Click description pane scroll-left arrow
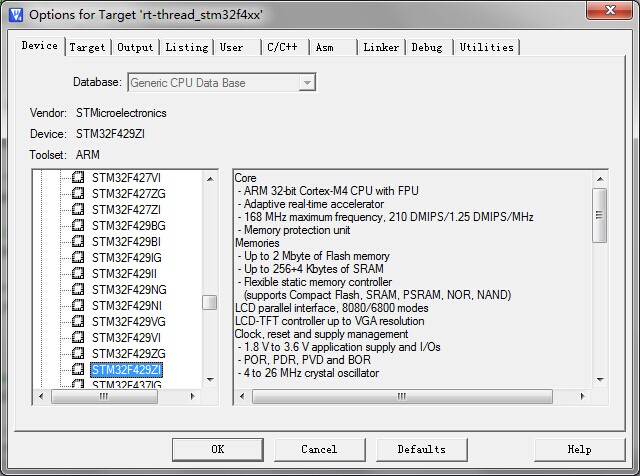The height and width of the screenshot is (476, 640). pos(242,396)
